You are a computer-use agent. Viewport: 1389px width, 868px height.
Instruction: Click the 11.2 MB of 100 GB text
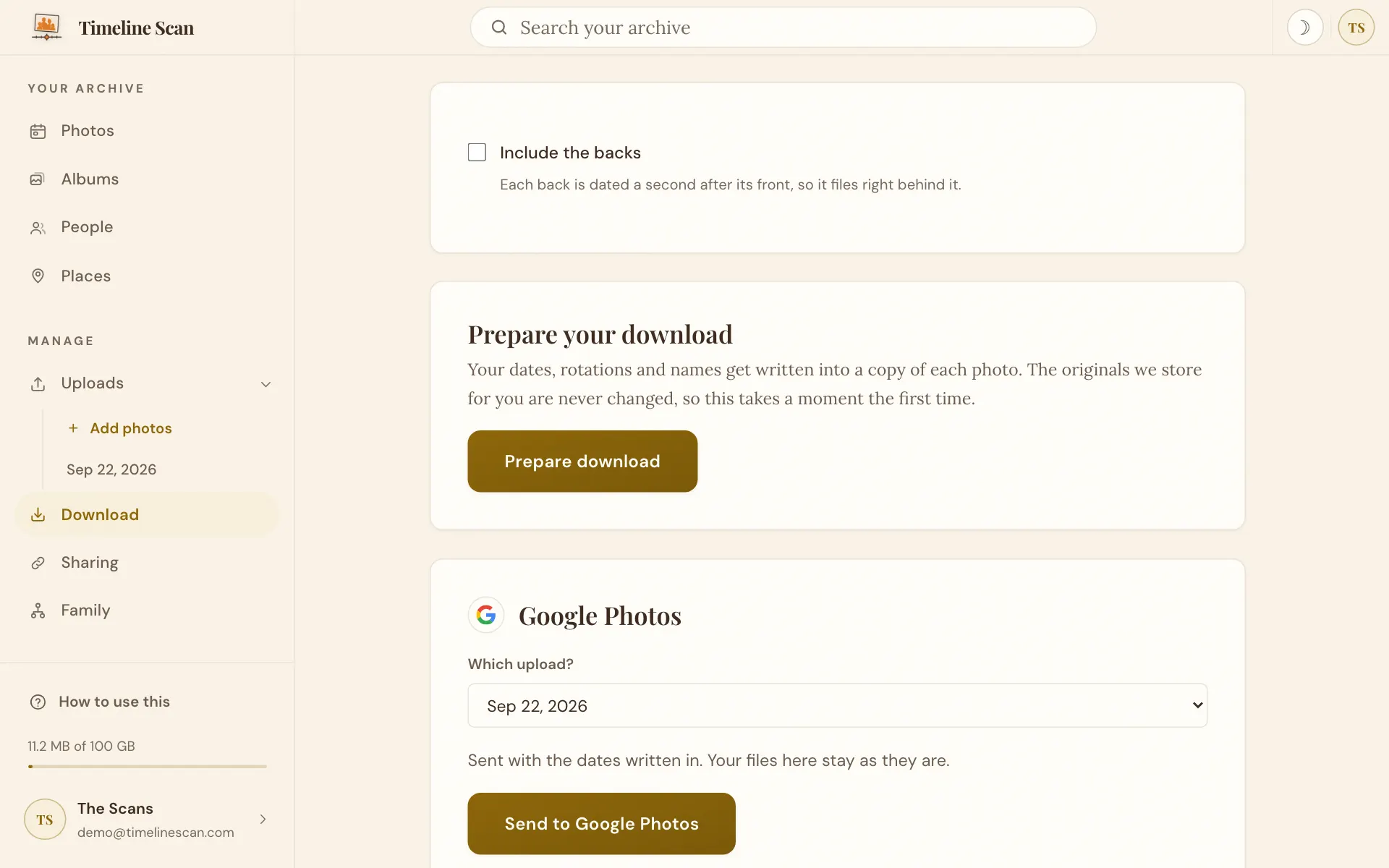[81, 746]
